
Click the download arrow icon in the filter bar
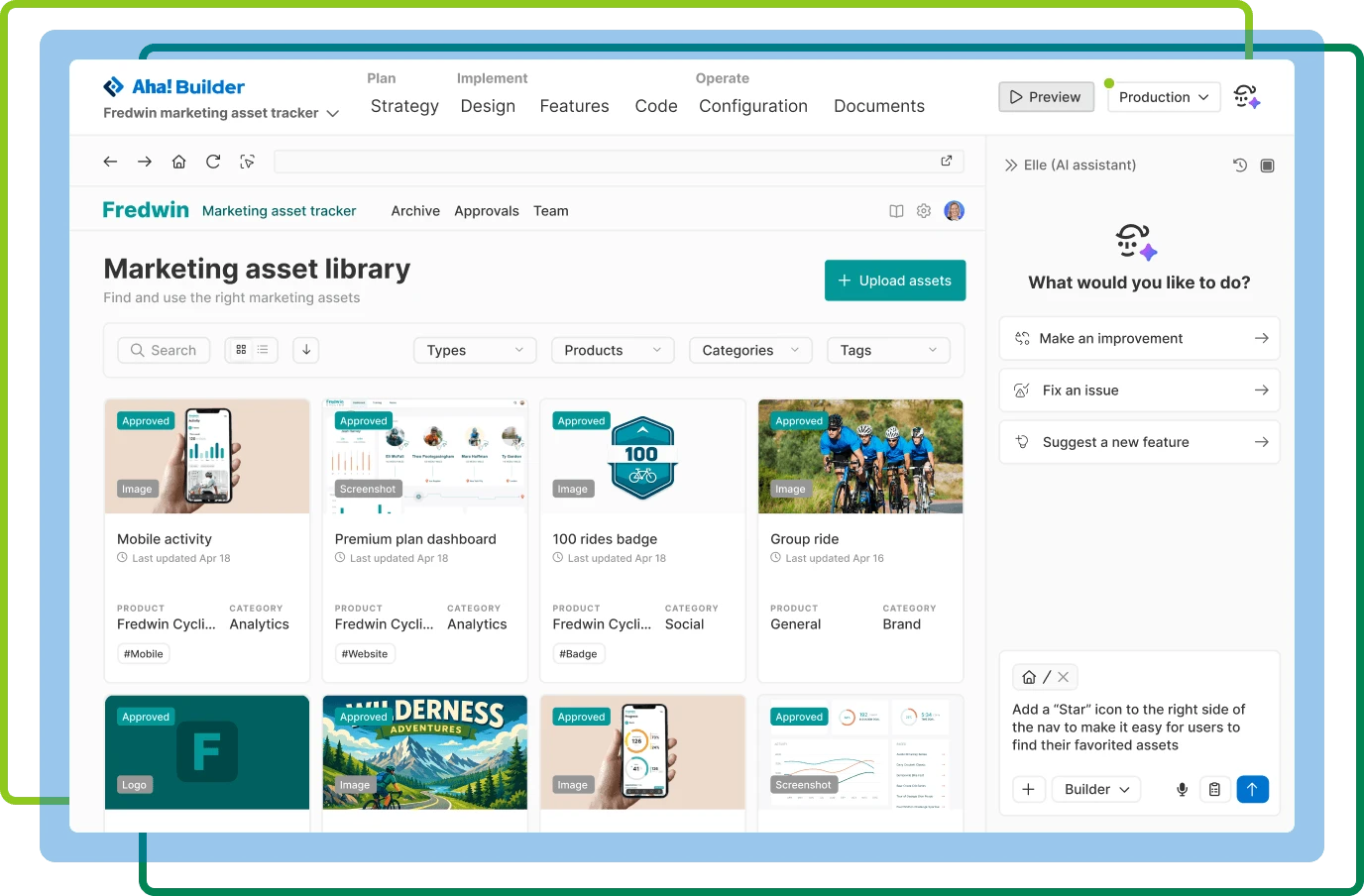tap(305, 350)
